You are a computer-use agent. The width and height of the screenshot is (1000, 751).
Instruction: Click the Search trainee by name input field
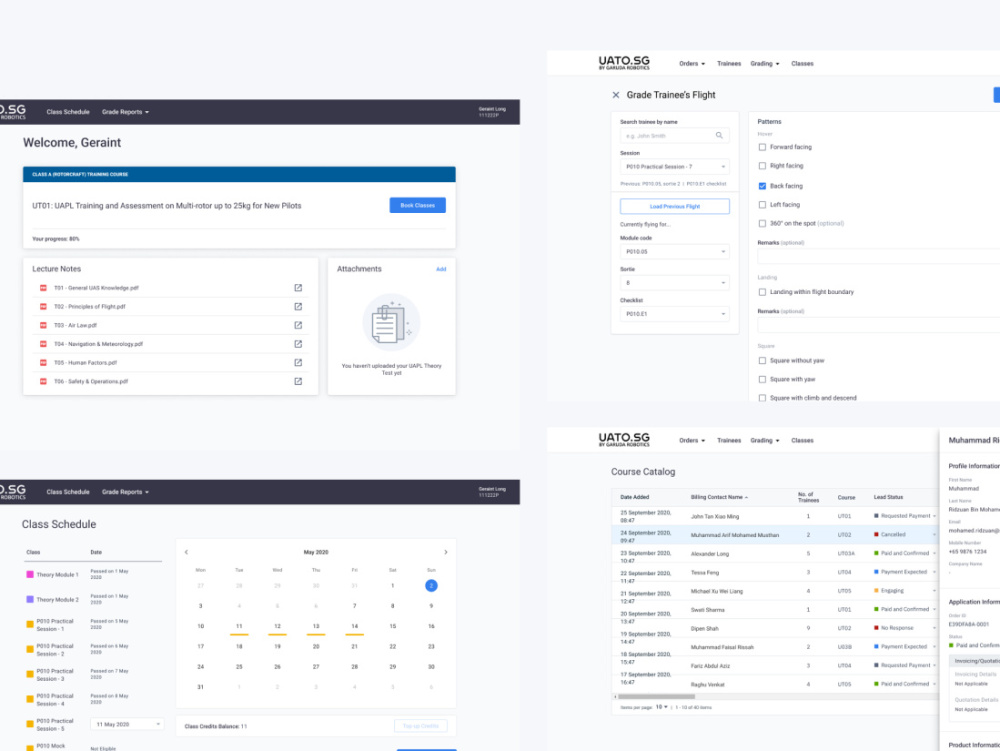pos(675,135)
